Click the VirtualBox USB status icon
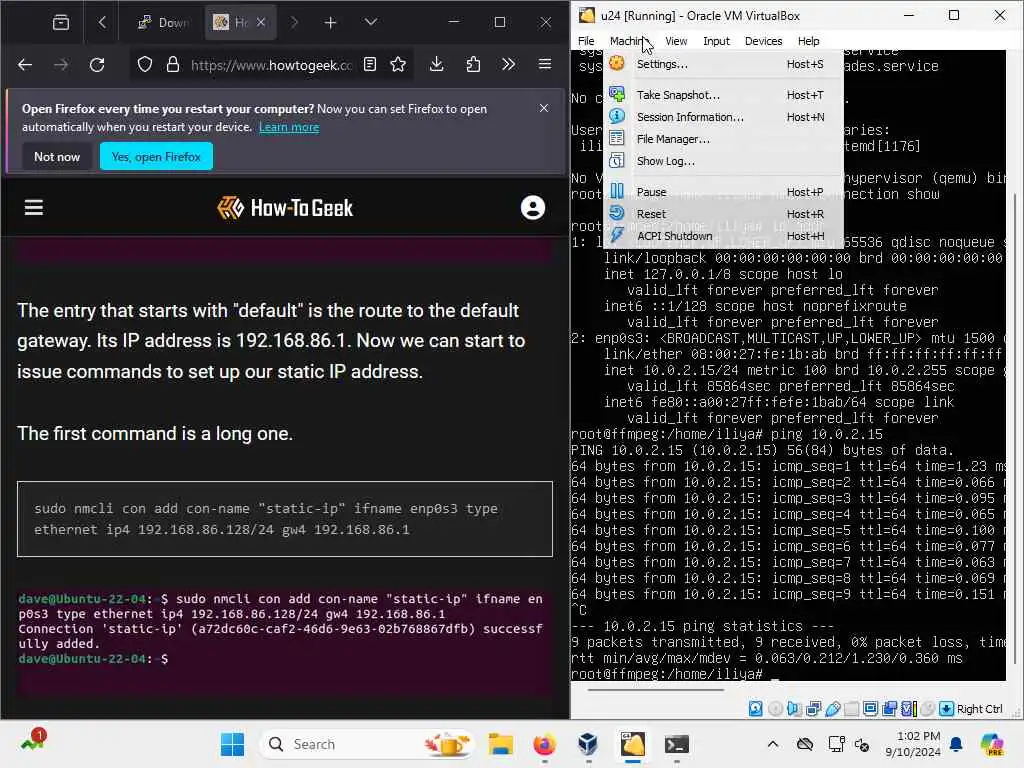 coord(833,709)
